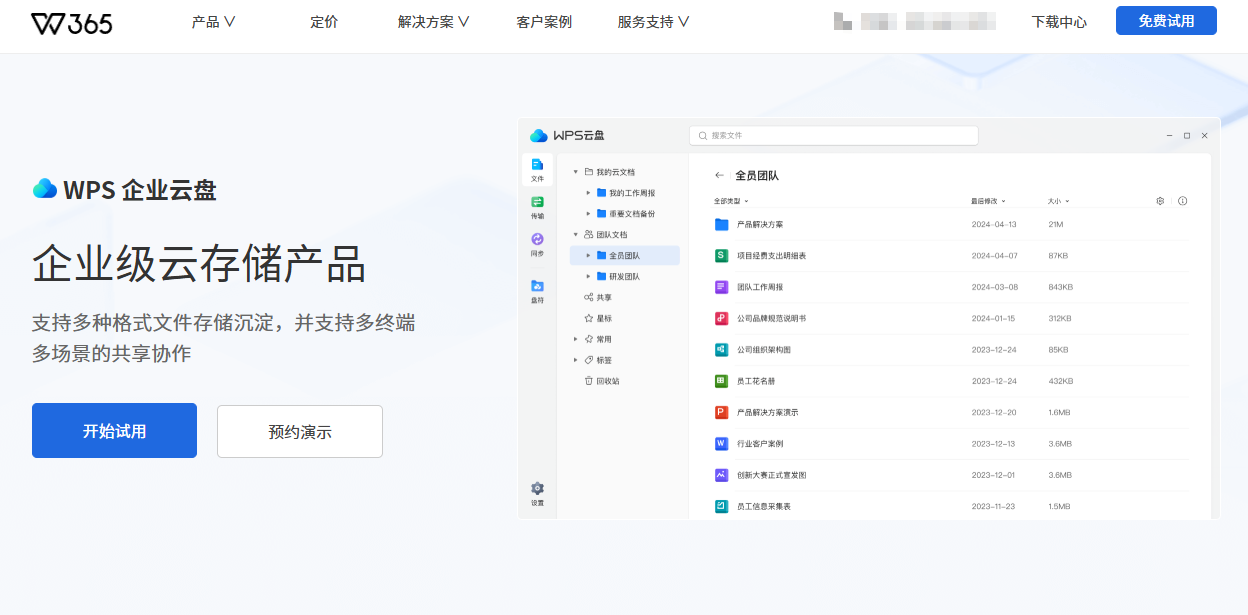Expand the 重要文档备份 folder
The height and width of the screenshot is (615, 1248).
[588, 214]
